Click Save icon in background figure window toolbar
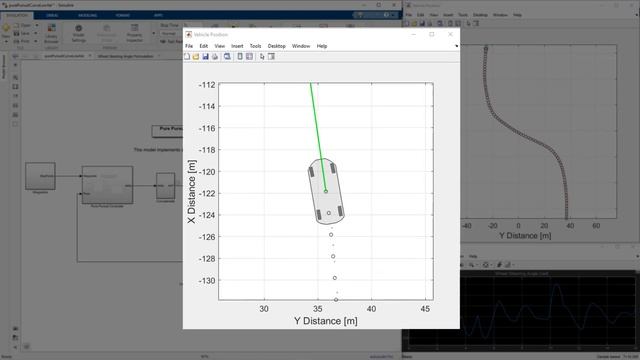640x360 pixels. (422, 23)
